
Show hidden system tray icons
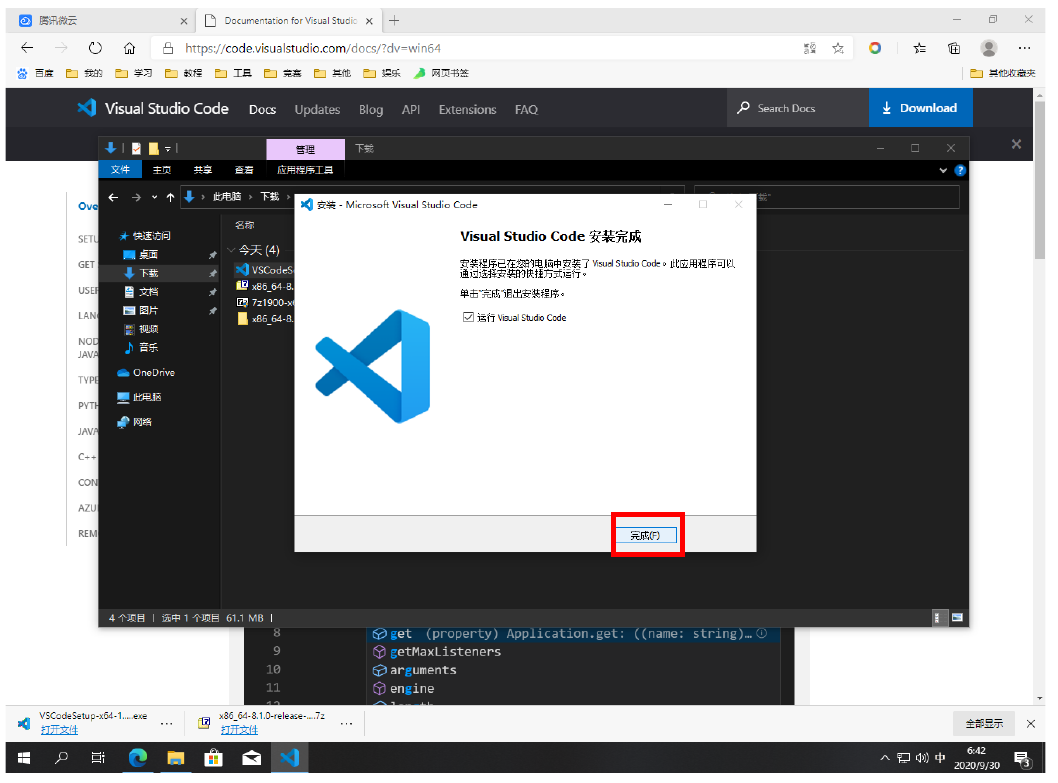pos(884,758)
